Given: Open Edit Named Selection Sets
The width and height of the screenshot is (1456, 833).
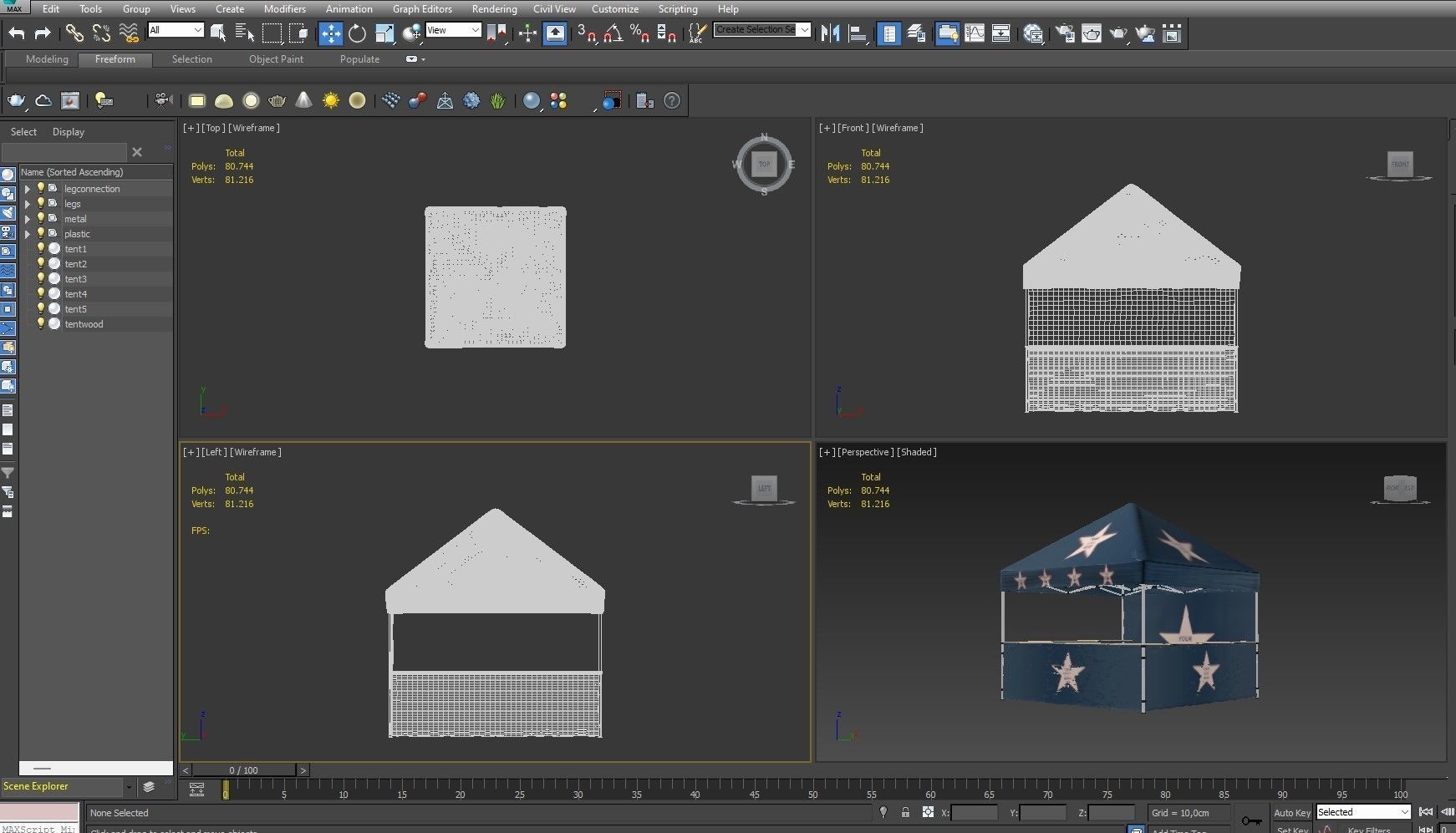Looking at the screenshot, I should (x=696, y=33).
